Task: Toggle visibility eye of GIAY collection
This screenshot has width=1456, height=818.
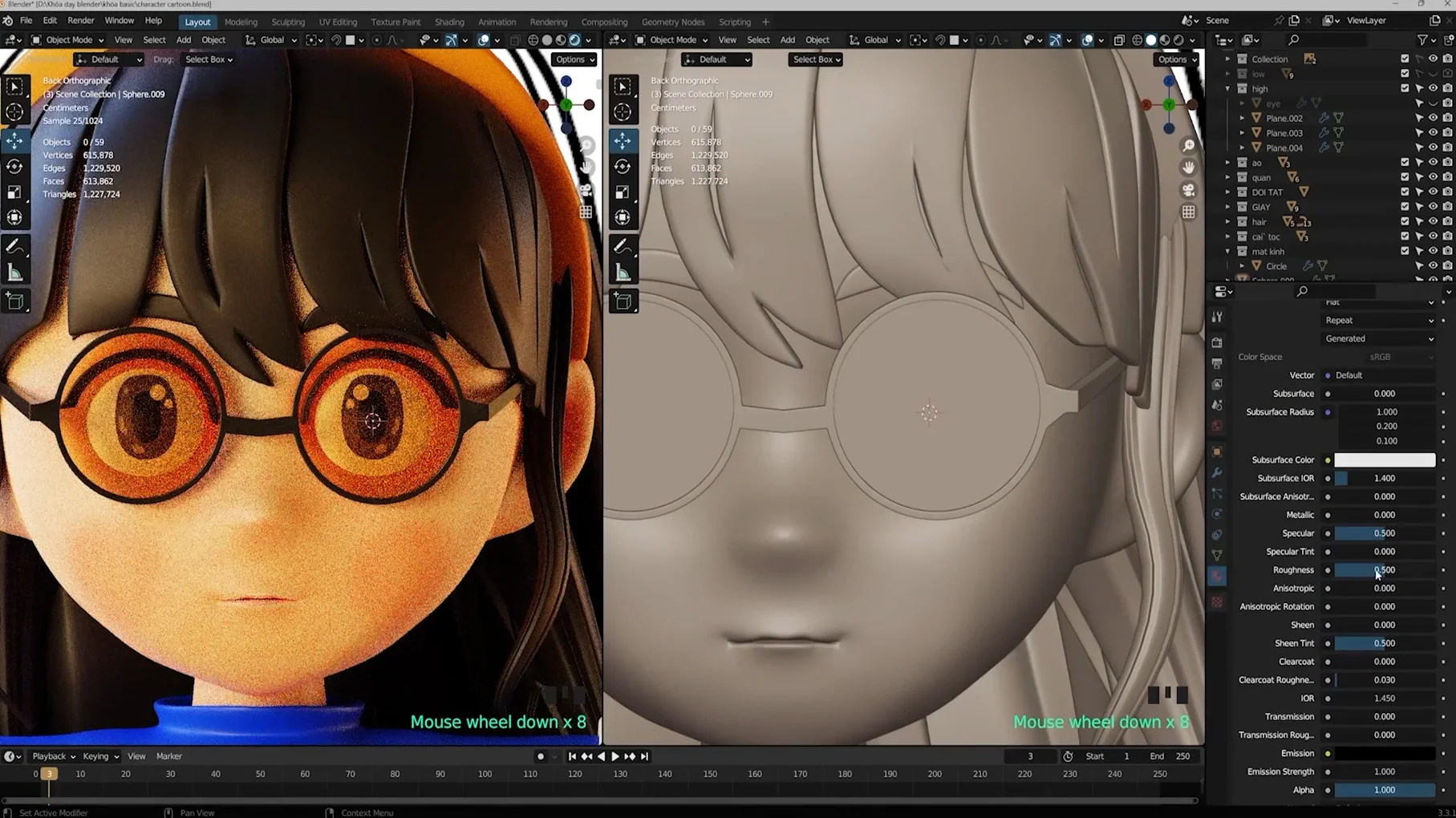Action: tap(1433, 207)
